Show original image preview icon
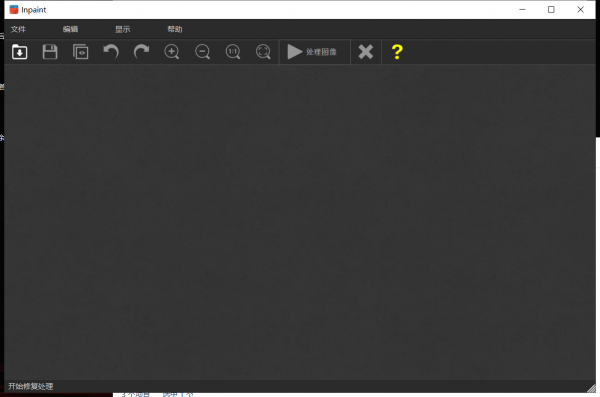This screenshot has width=600, height=397. pyautogui.click(x=80, y=52)
